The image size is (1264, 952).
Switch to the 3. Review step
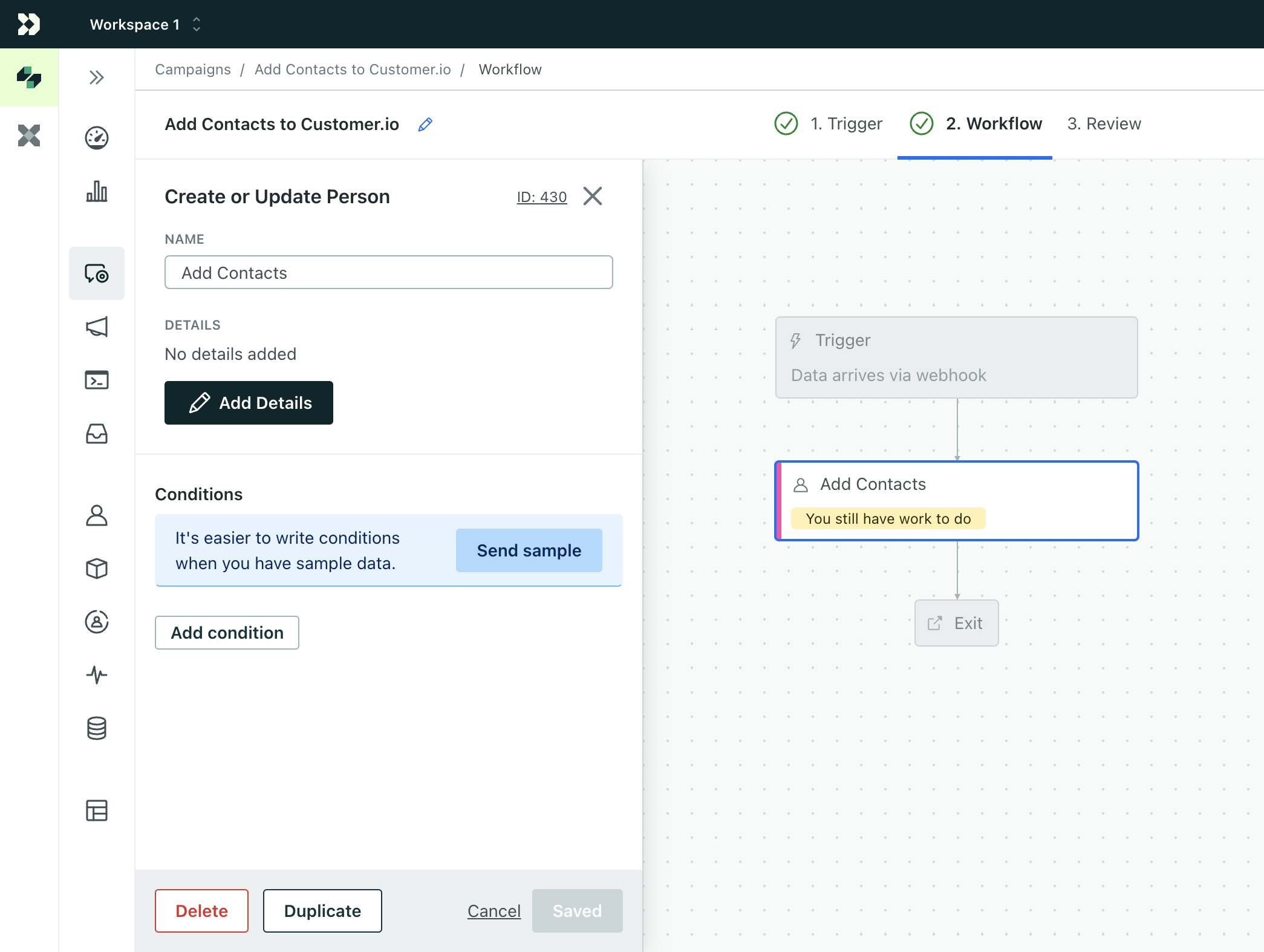coord(1104,124)
